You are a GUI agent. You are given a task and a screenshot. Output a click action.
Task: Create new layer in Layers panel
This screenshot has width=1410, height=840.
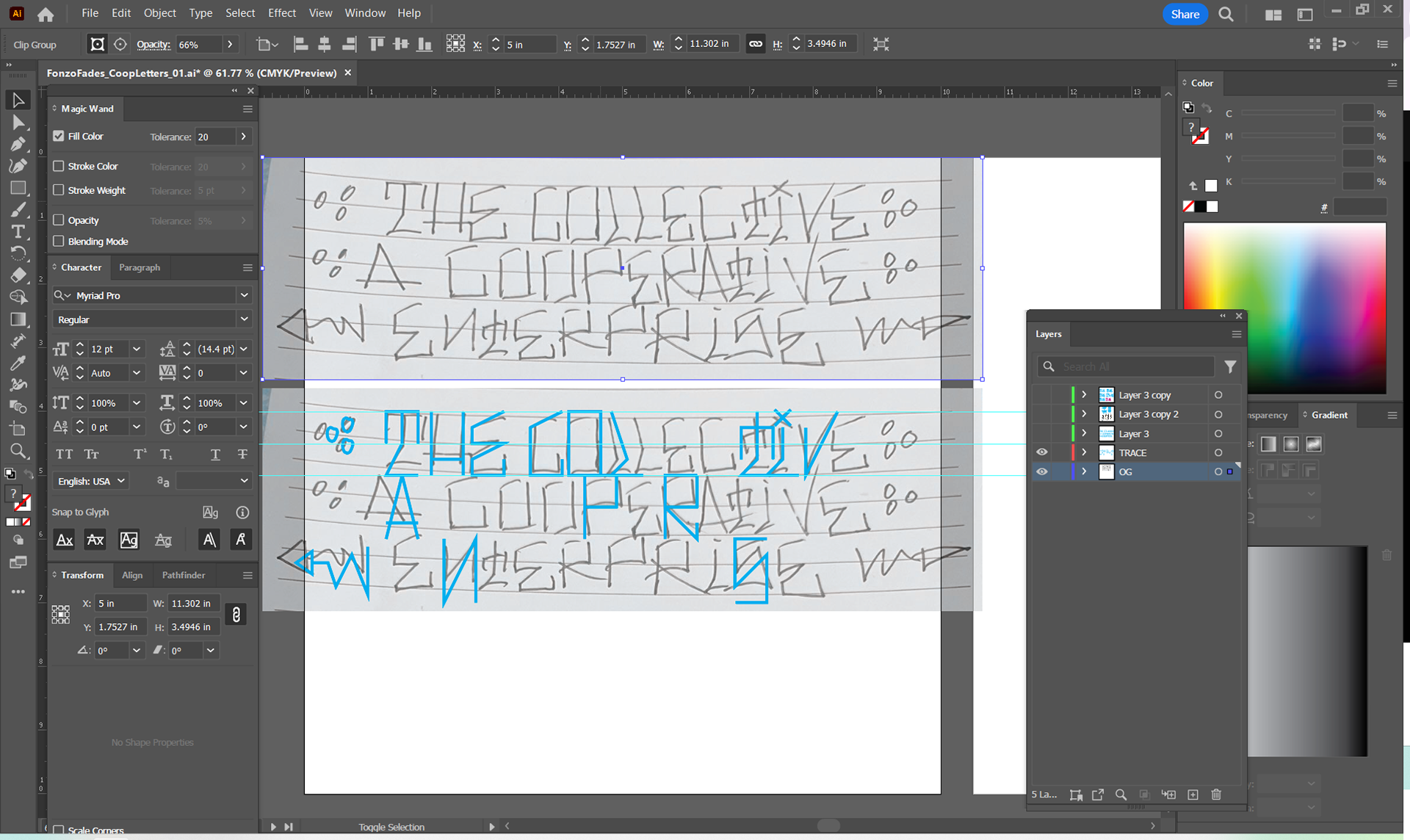point(1193,794)
